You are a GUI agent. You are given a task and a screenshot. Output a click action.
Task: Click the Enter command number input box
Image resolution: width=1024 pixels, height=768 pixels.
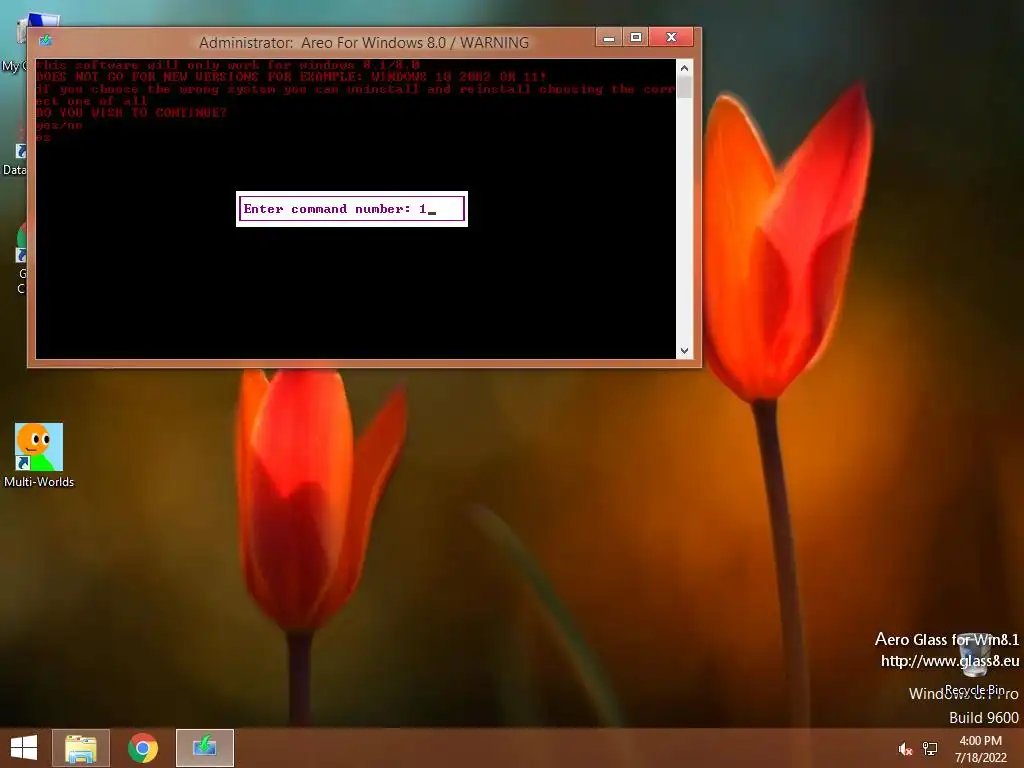[x=352, y=209]
